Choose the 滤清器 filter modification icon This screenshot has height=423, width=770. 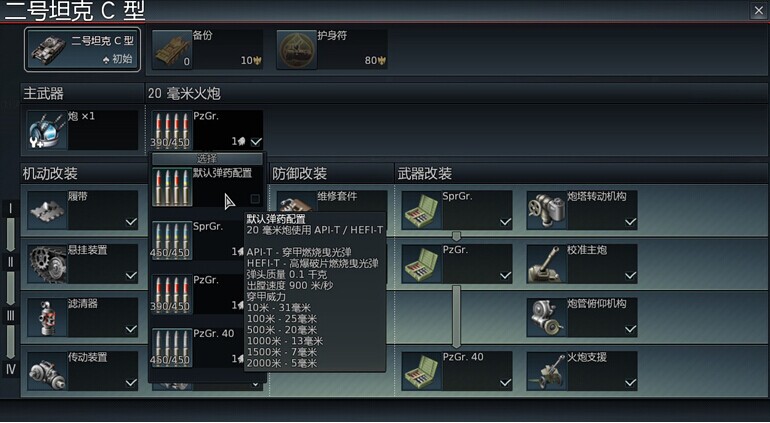[x=47, y=318]
